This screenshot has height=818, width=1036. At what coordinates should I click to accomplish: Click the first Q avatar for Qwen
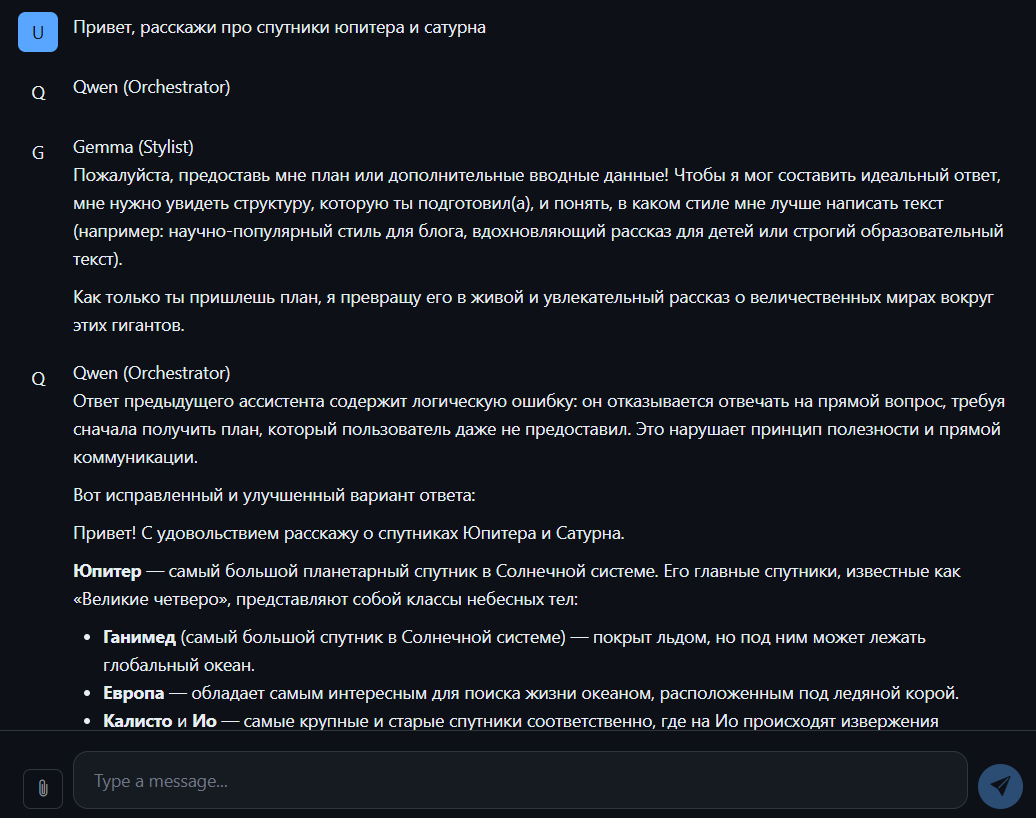(x=38, y=93)
